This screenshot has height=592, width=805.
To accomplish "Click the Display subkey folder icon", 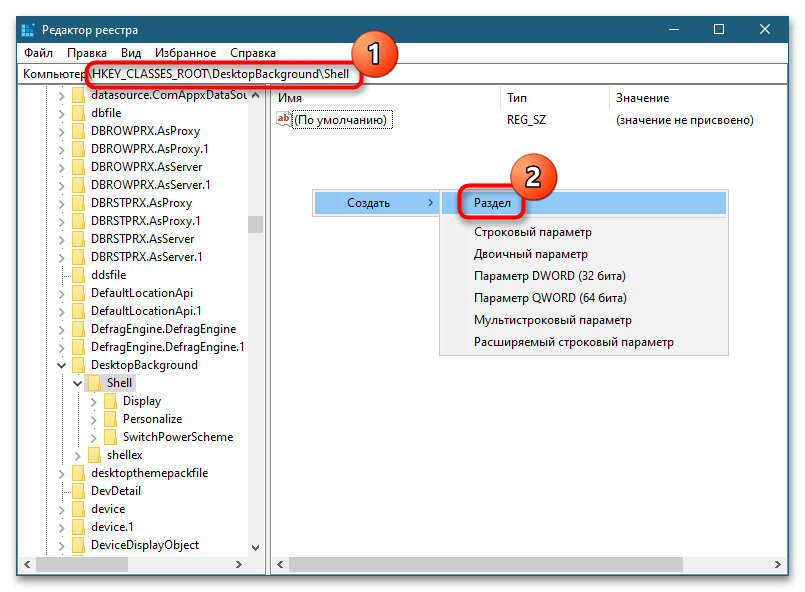I will 111,401.
